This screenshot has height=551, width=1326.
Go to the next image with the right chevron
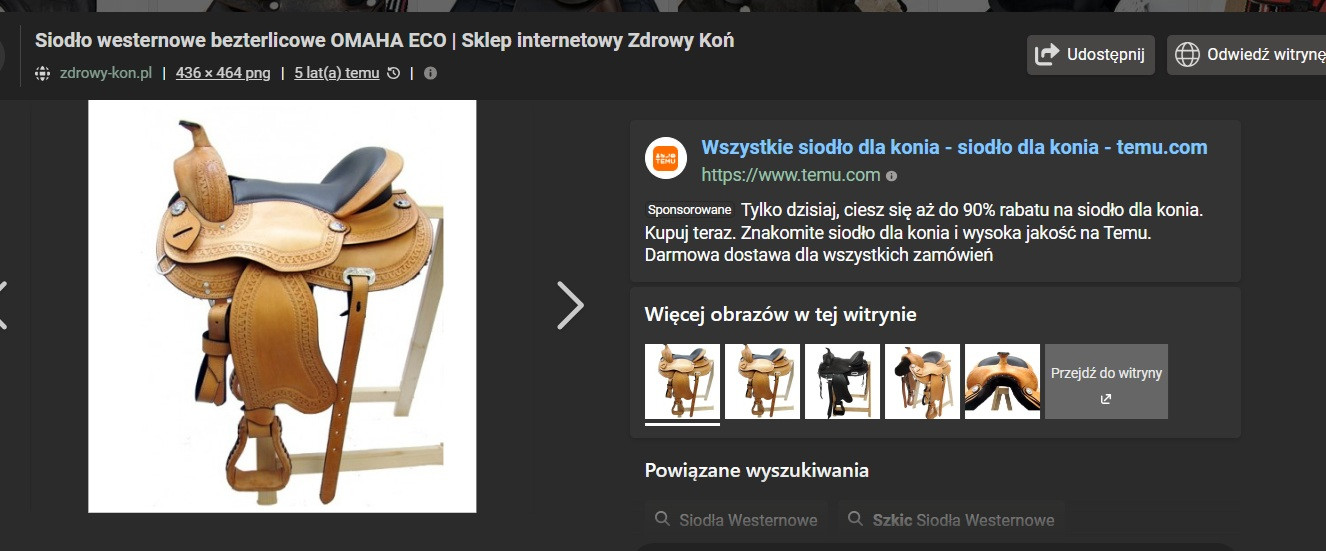[x=570, y=305]
